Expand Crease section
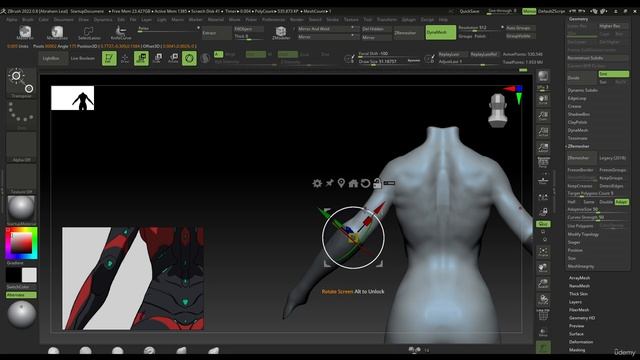640x360 pixels. point(575,106)
